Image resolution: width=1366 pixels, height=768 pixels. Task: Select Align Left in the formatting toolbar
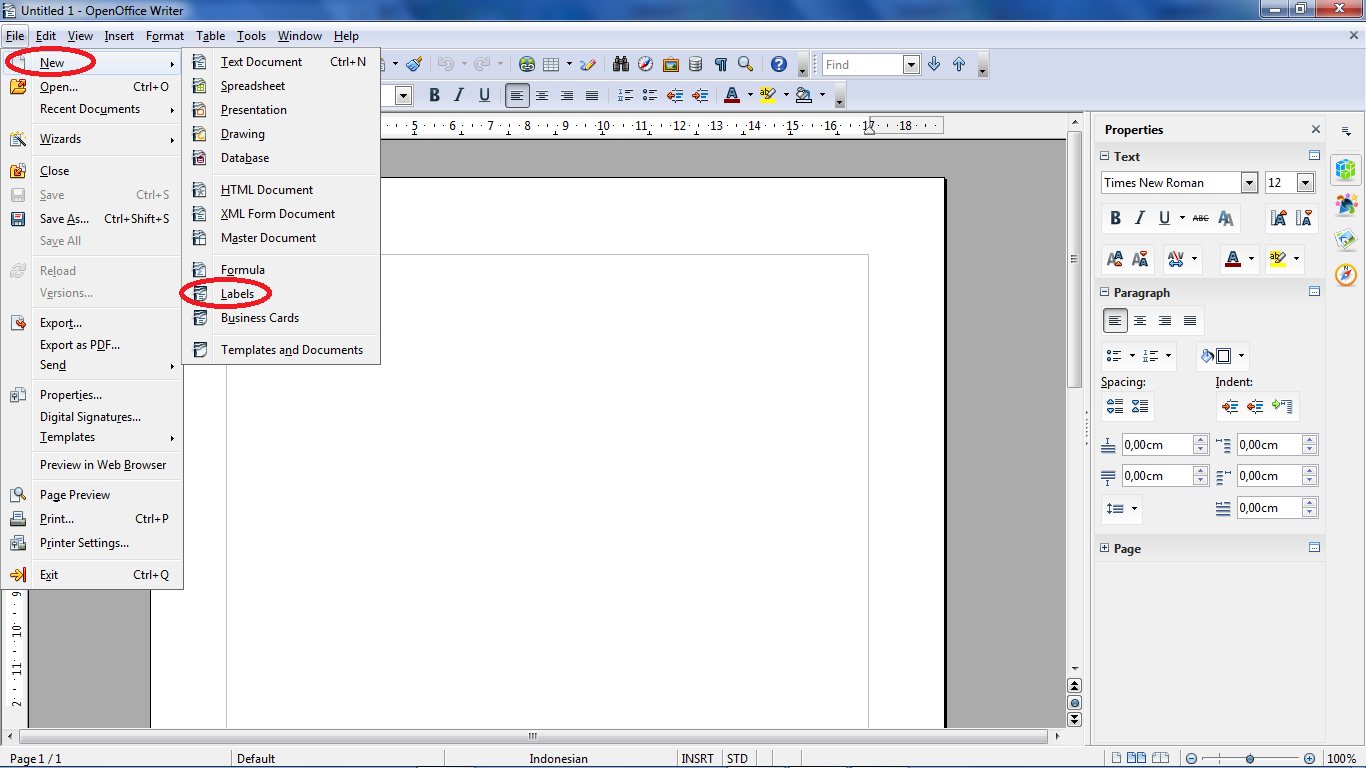click(x=517, y=96)
